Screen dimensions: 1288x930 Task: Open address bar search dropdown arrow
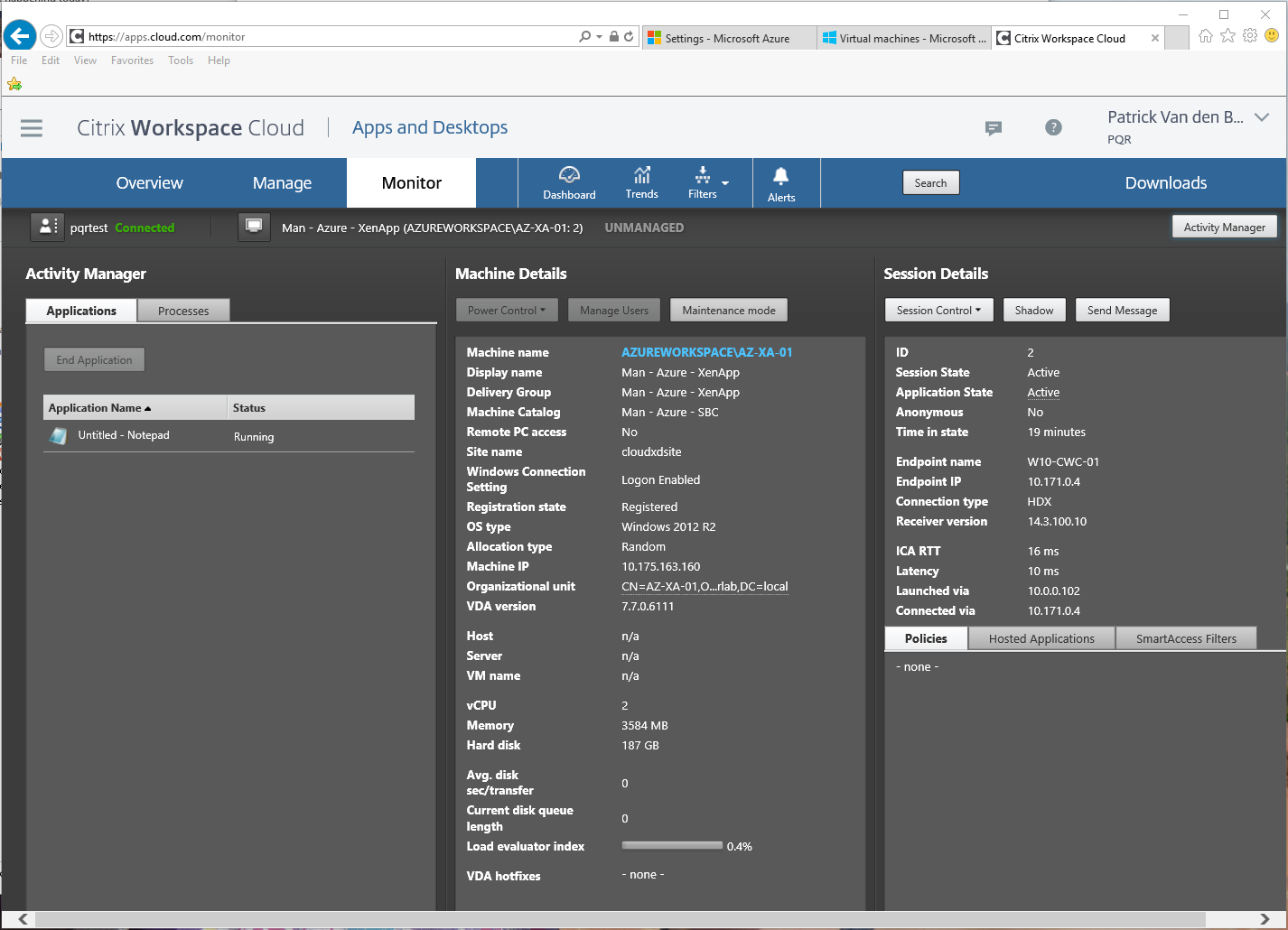(x=599, y=37)
